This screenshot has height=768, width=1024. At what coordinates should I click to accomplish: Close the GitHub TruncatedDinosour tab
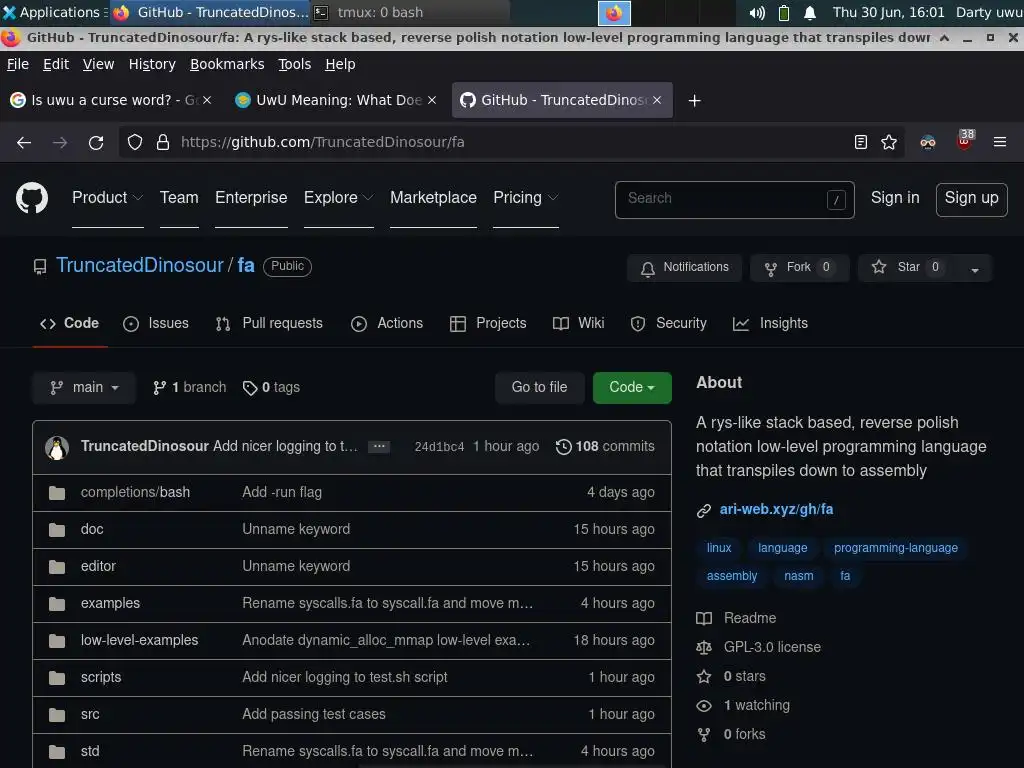click(x=657, y=100)
